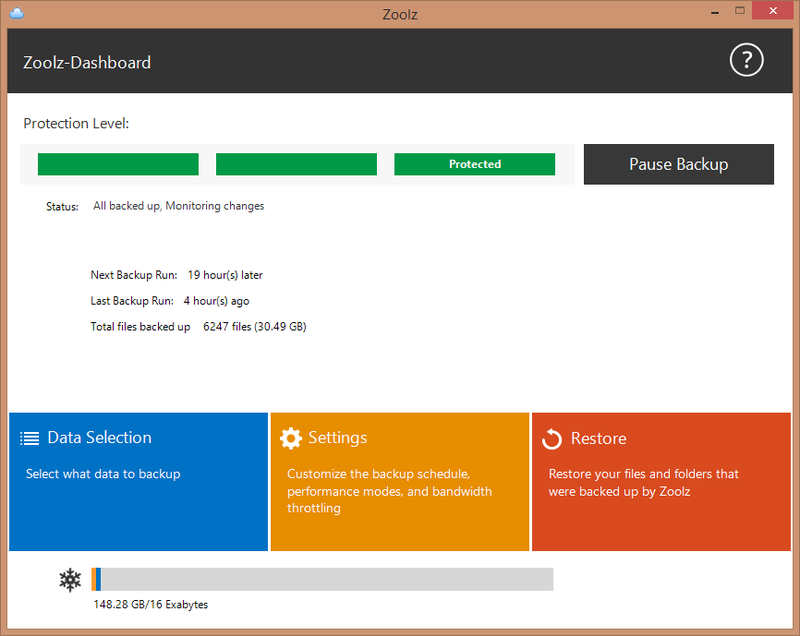Click the storage usage progress bar

[x=322, y=579]
